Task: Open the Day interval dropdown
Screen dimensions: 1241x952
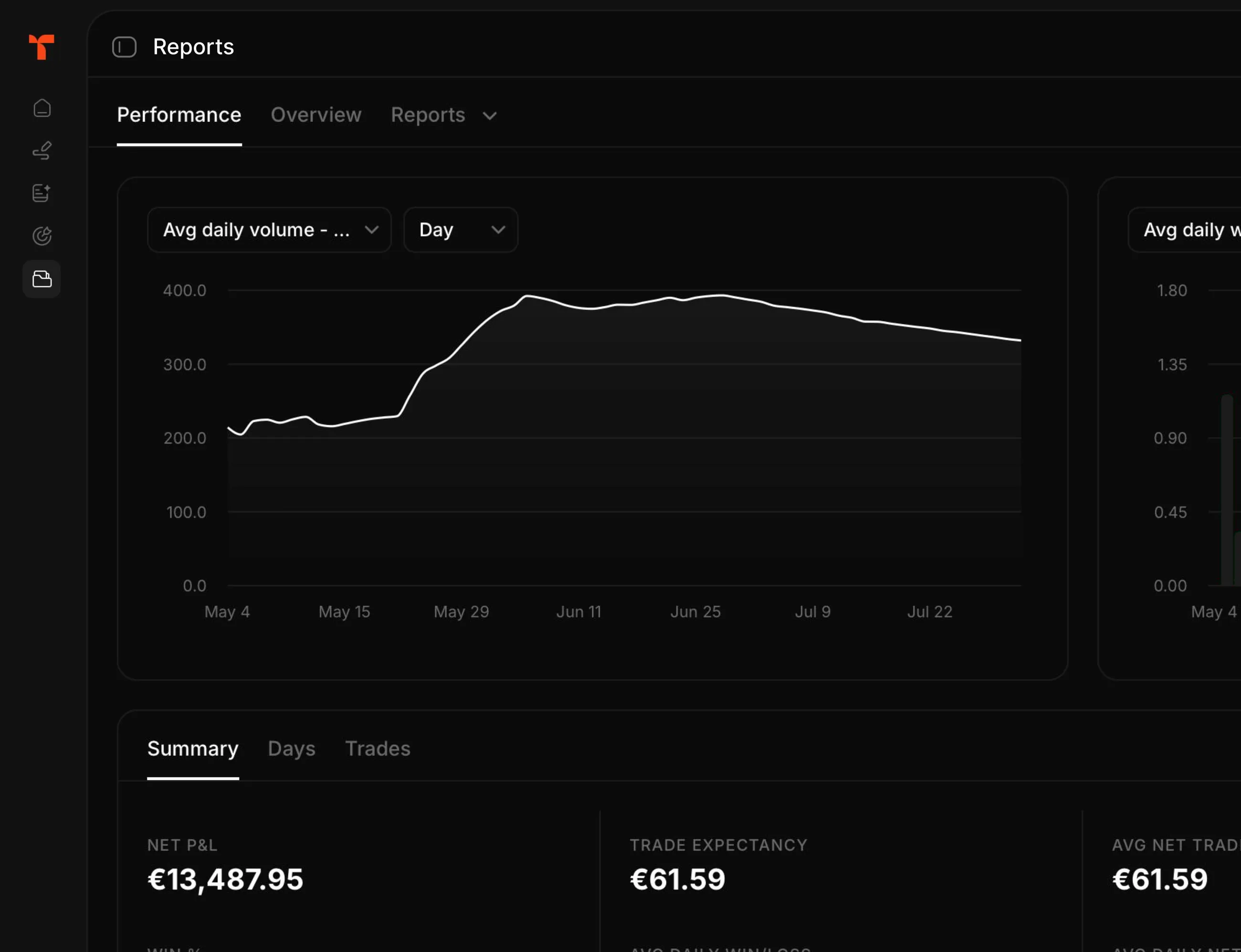Action: pos(461,230)
